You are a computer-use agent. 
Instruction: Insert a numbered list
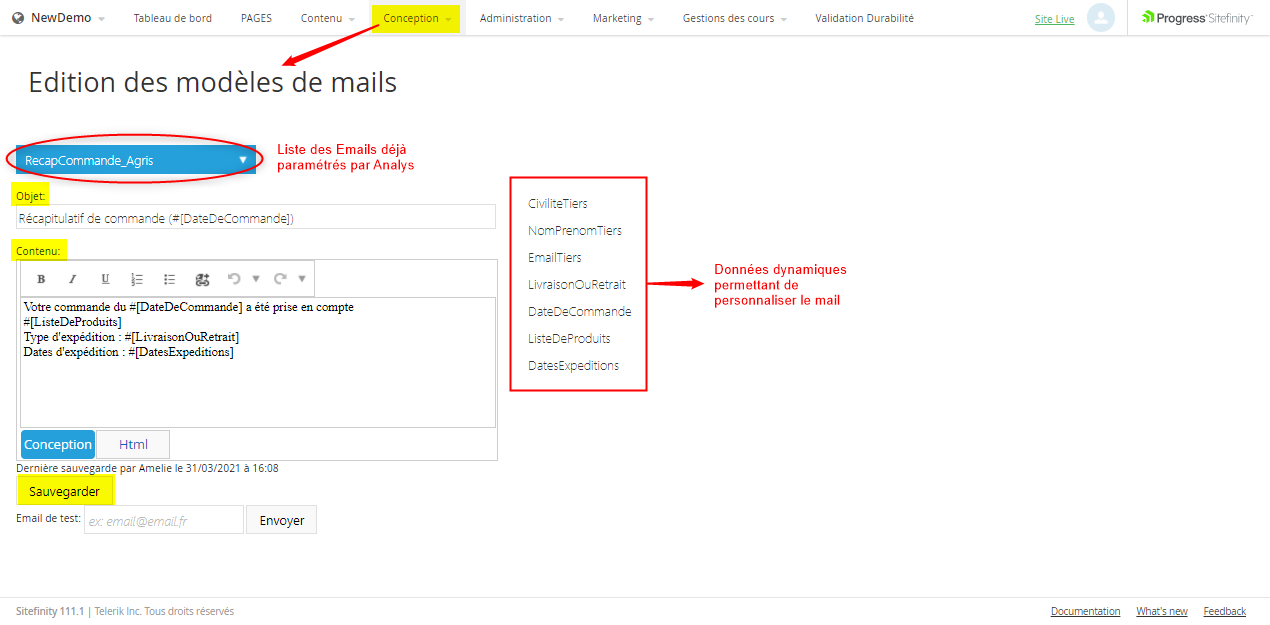pyautogui.click(x=137, y=279)
